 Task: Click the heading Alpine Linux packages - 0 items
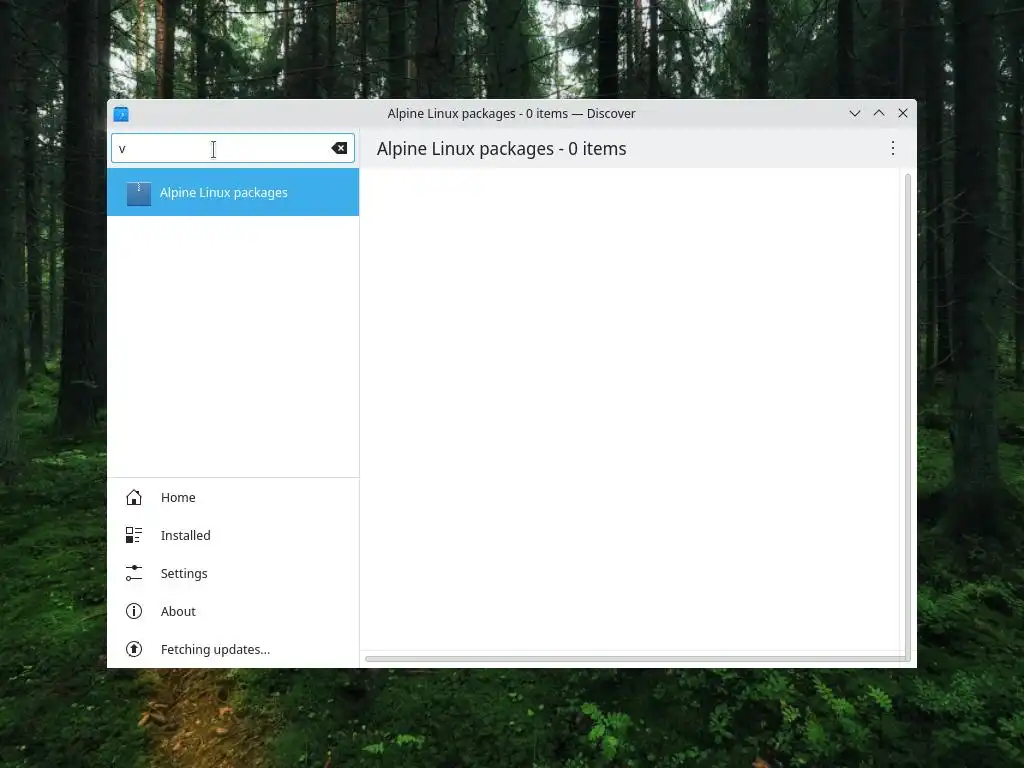point(501,149)
